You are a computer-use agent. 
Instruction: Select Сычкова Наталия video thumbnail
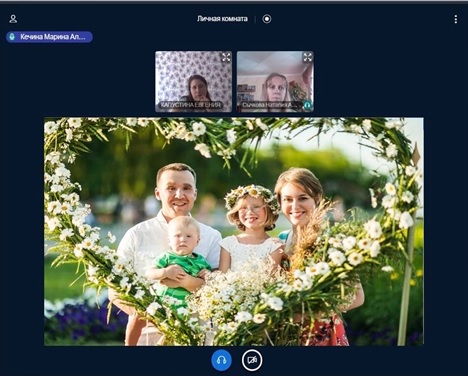click(x=275, y=81)
